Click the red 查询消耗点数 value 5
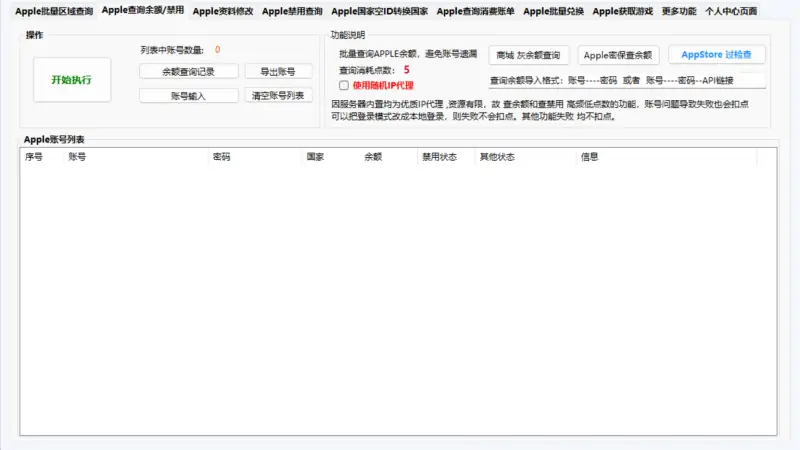Screen dimensions: 800x450 (407, 70)
